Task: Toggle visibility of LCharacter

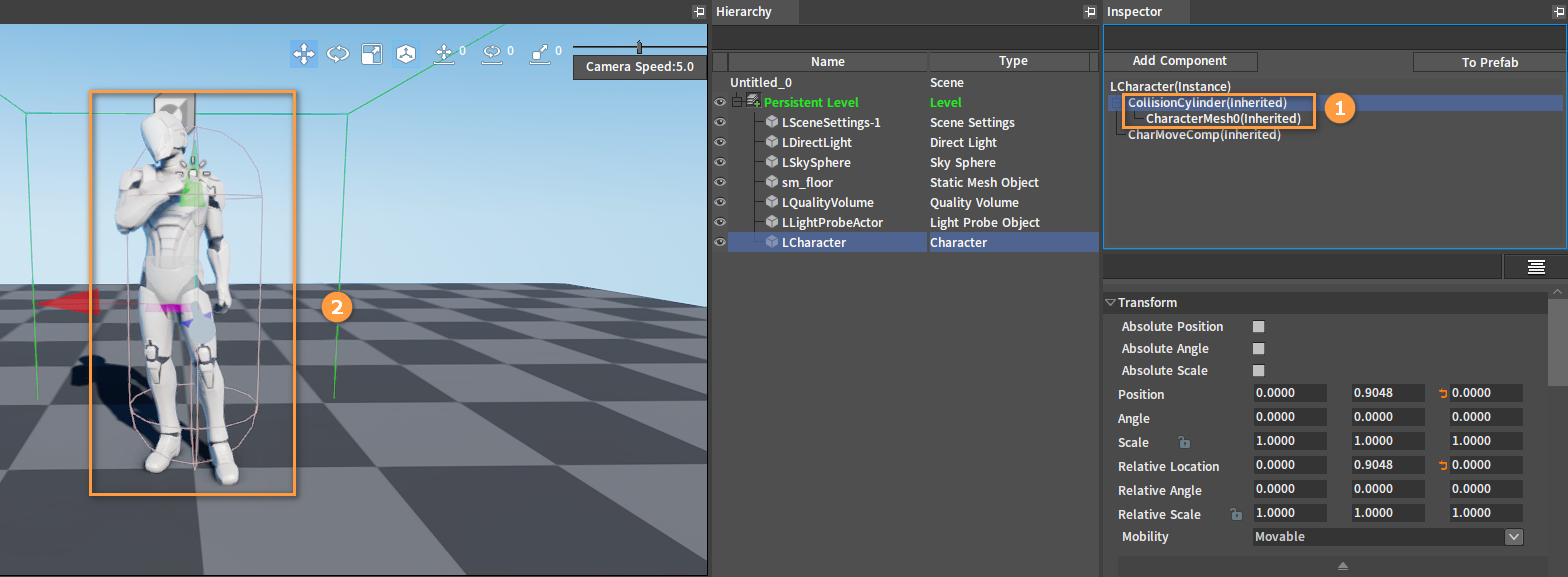Action: pyautogui.click(x=719, y=242)
